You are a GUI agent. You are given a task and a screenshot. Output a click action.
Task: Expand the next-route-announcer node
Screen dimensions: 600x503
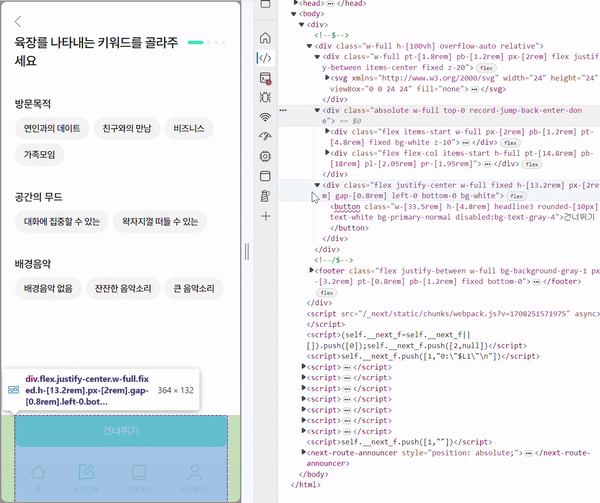(x=304, y=453)
